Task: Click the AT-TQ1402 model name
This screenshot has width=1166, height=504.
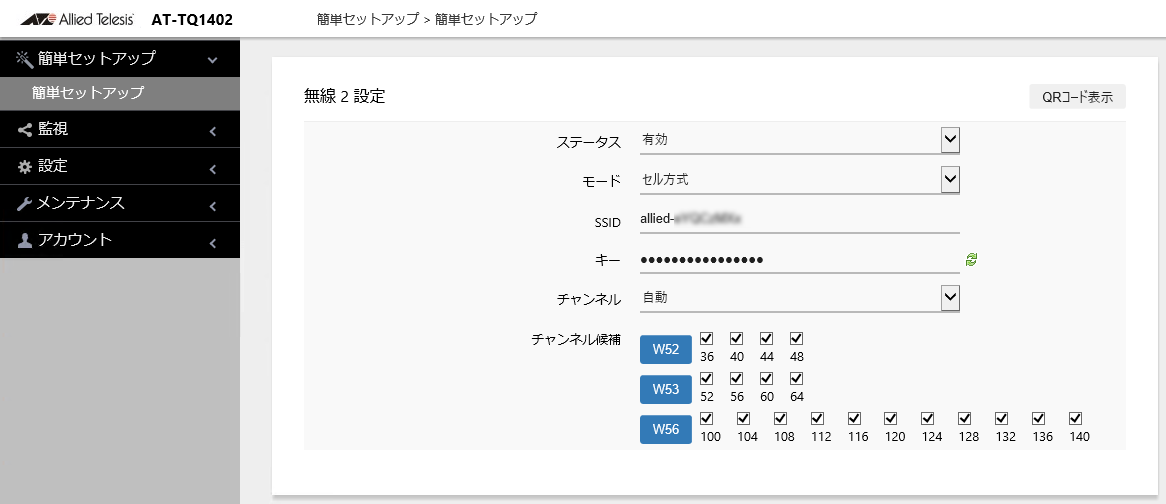Action: [x=193, y=20]
